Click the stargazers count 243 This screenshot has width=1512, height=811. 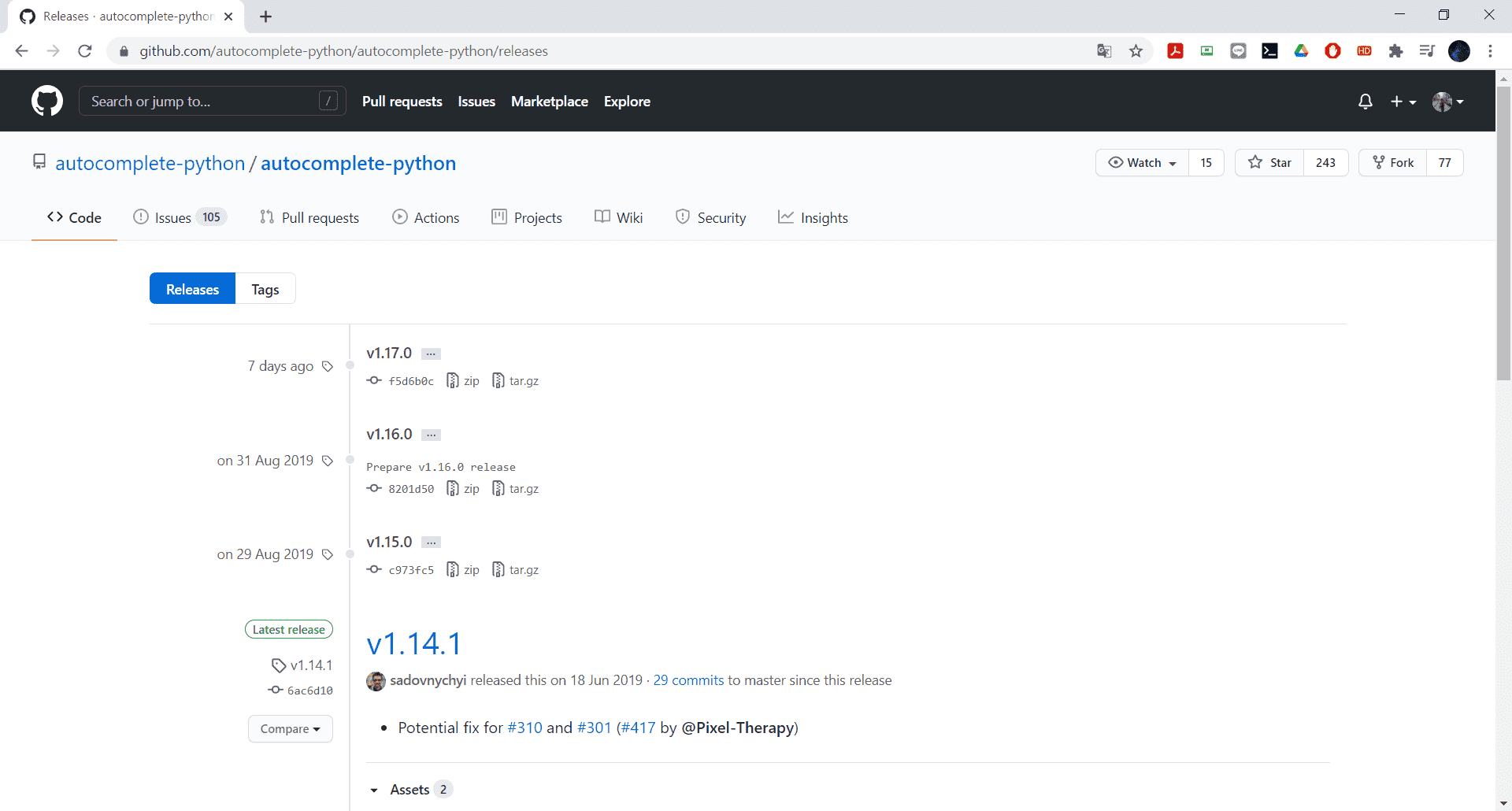(x=1325, y=162)
